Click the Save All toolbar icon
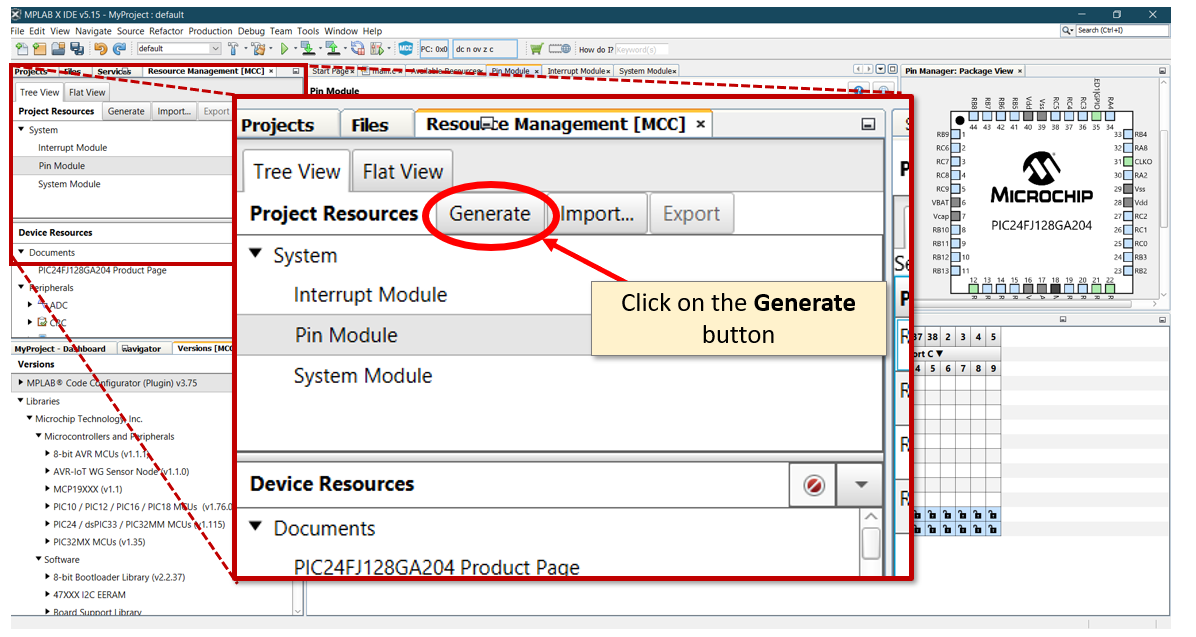Screen dimensions: 1196x637 click(77, 48)
